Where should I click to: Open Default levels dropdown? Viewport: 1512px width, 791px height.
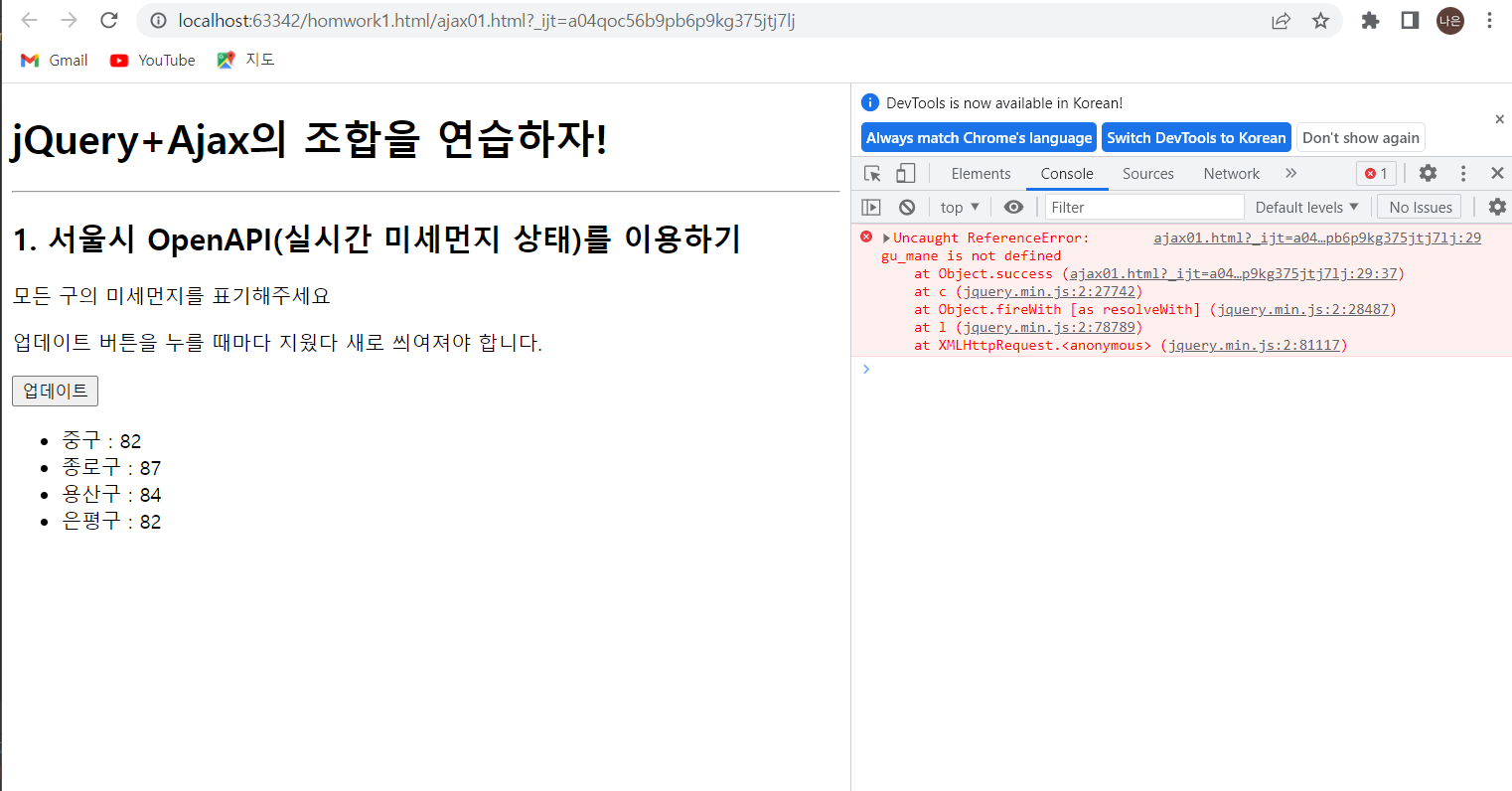pyautogui.click(x=1306, y=207)
